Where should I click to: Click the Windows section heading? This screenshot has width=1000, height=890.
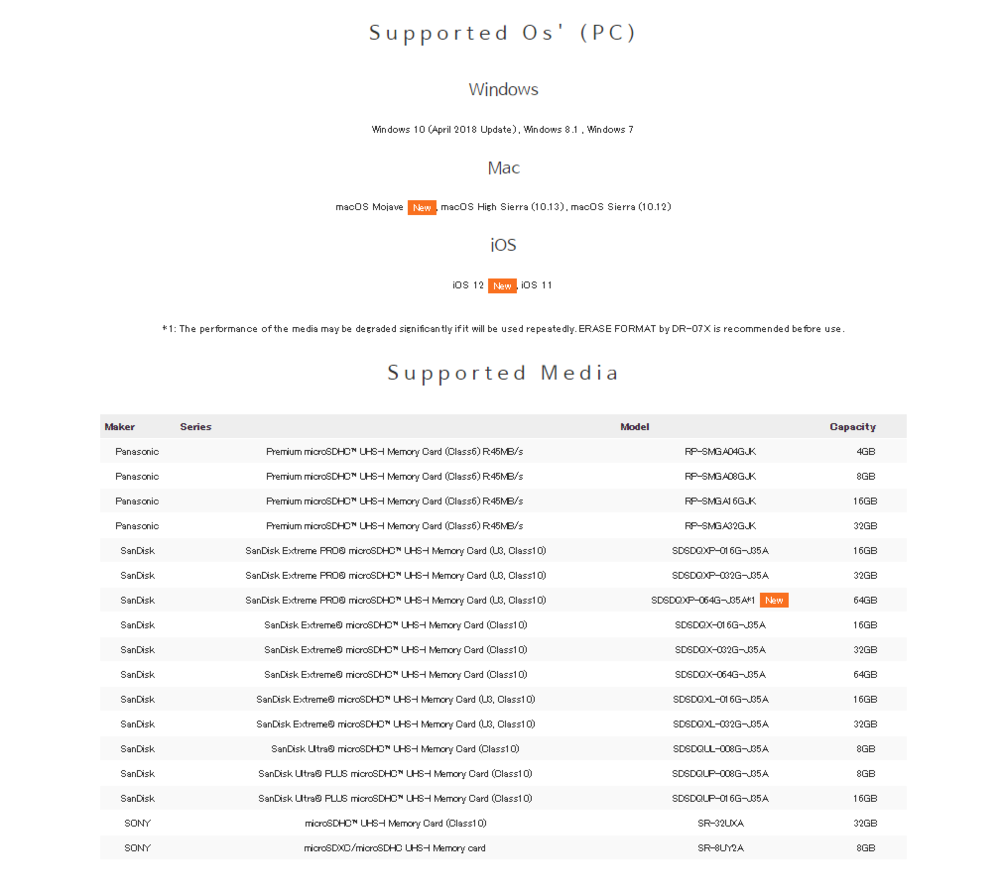click(x=503, y=90)
